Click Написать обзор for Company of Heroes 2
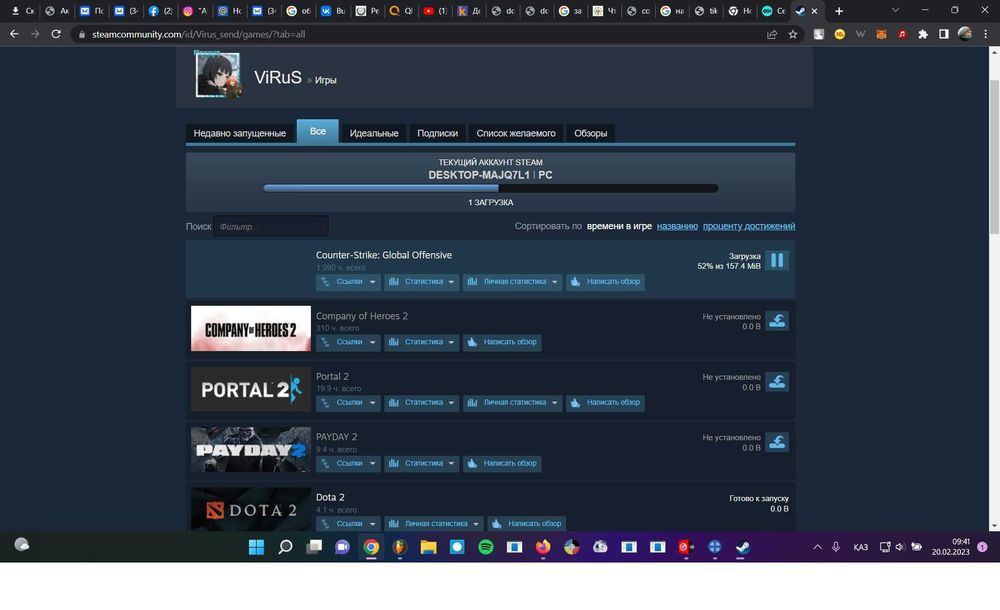 [x=502, y=343]
